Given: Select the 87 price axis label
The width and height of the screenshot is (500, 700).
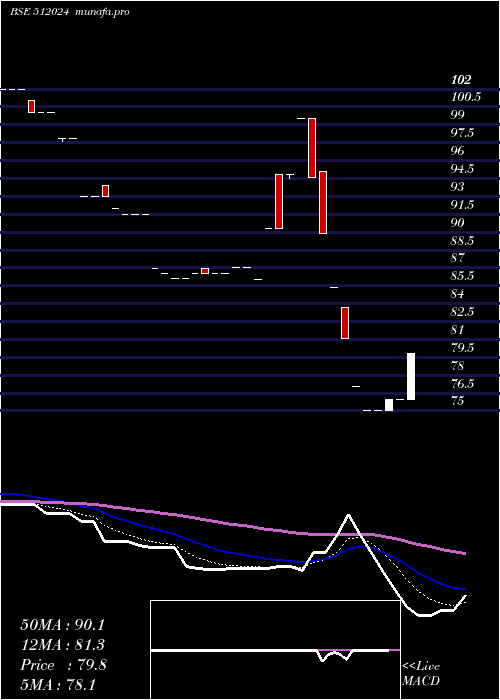Looking at the screenshot, I should tap(458, 258).
